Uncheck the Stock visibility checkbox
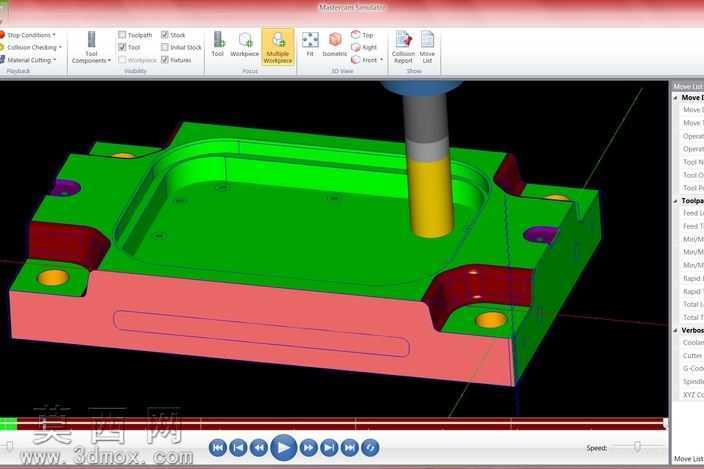This screenshot has width=704, height=469. click(165, 35)
